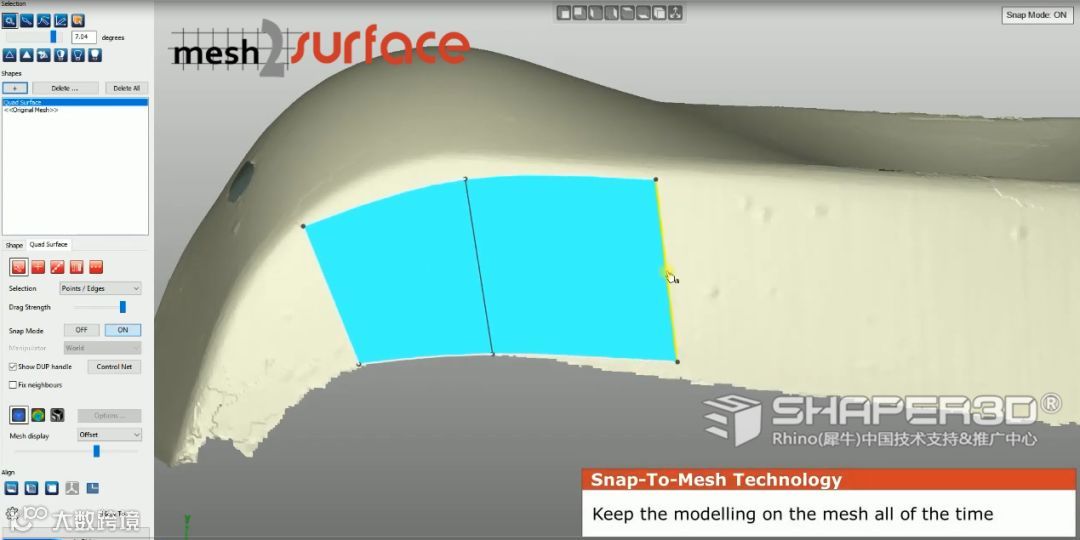Toggle Show DUP handle checkbox
1080x540 pixels.
[12, 366]
